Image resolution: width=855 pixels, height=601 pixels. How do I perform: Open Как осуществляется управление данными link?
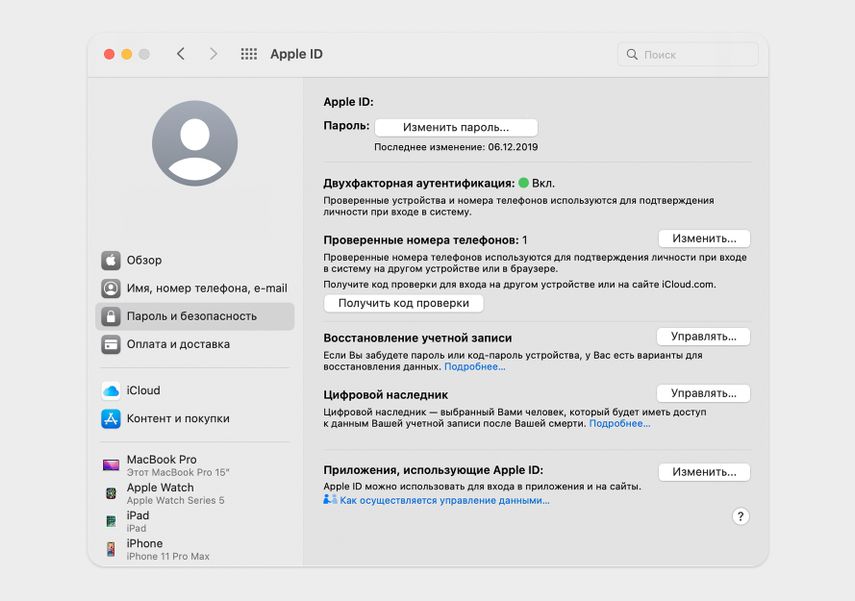coord(444,500)
